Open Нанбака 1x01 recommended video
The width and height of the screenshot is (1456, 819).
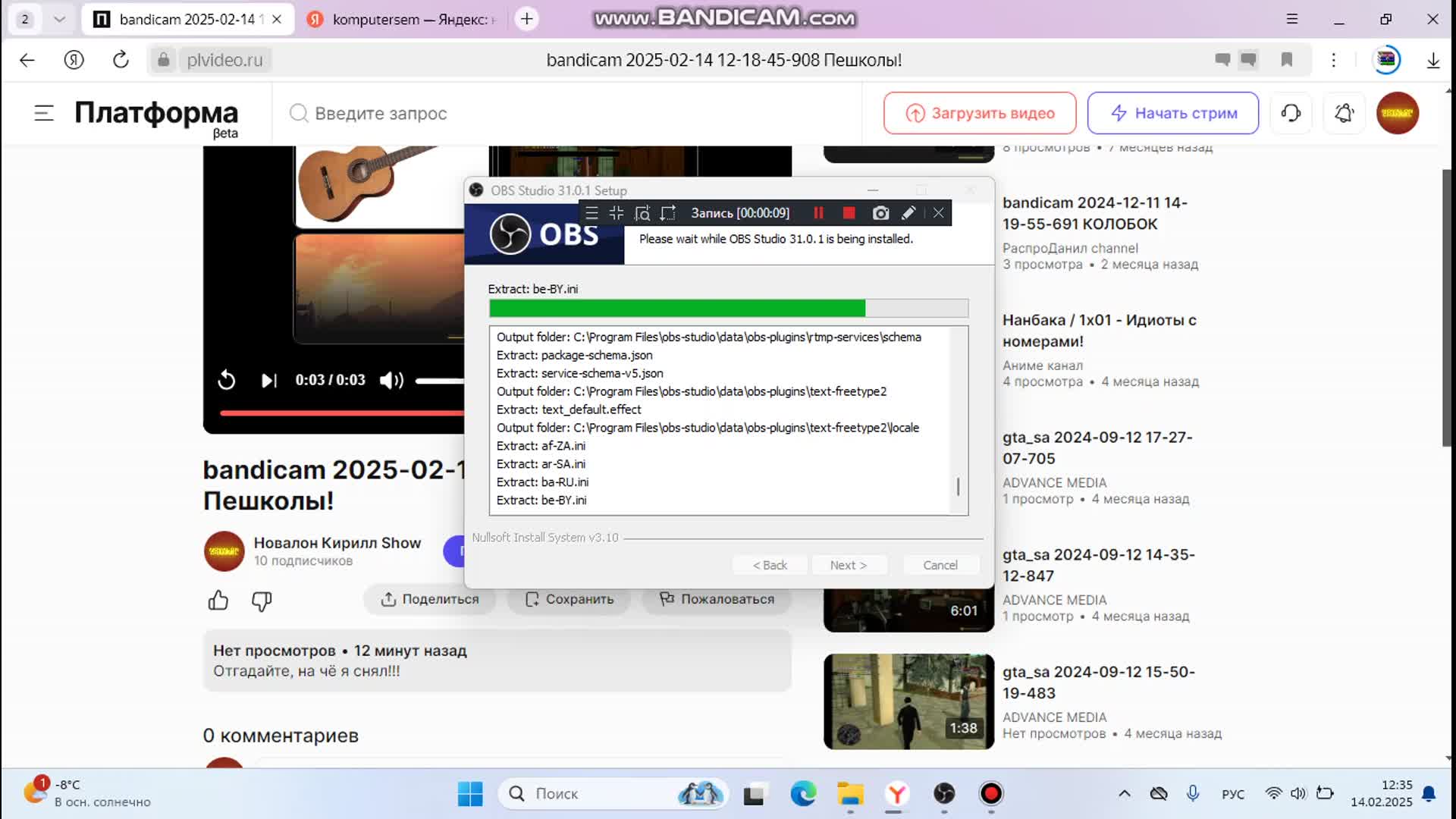[1100, 331]
